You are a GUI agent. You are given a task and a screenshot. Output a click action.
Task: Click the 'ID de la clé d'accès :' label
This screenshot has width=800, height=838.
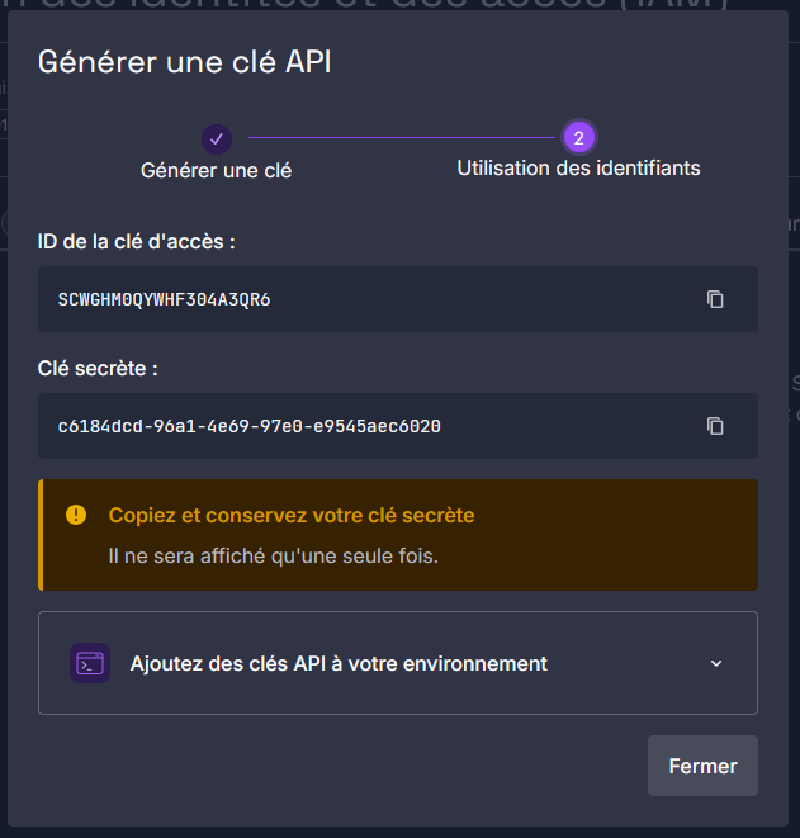136,242
